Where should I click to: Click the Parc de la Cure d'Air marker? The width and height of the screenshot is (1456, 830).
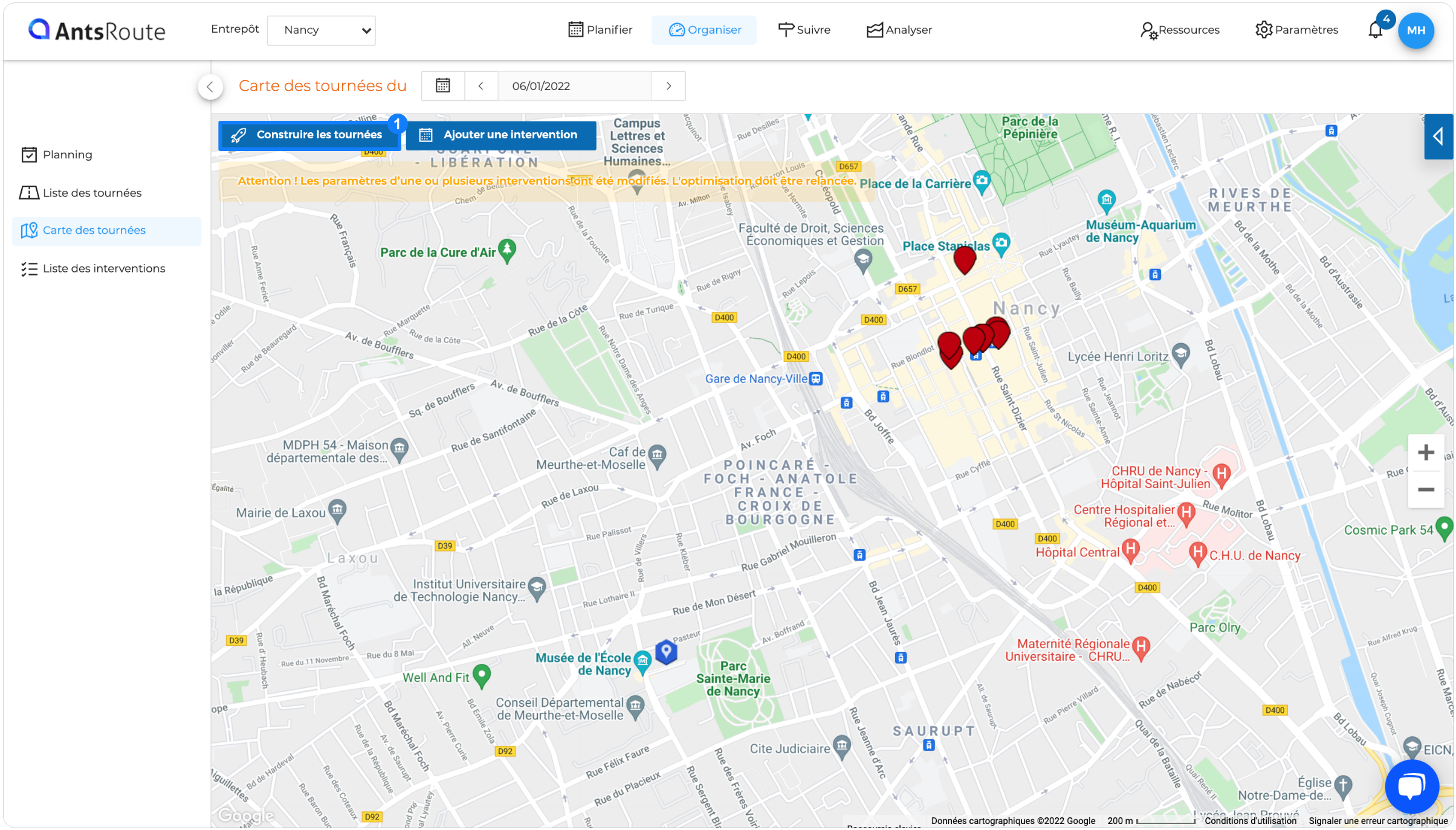[507, 251]
